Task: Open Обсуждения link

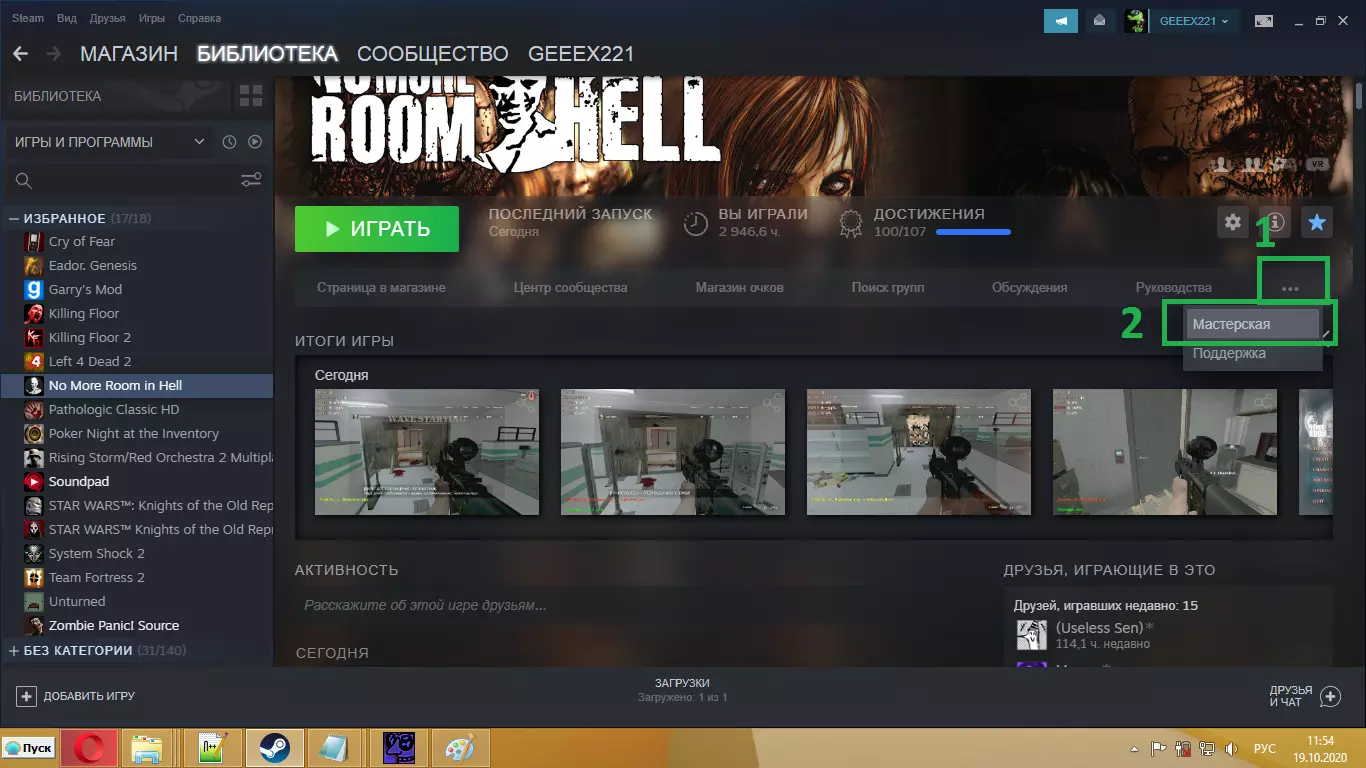Action: (x=1030, y=288)
